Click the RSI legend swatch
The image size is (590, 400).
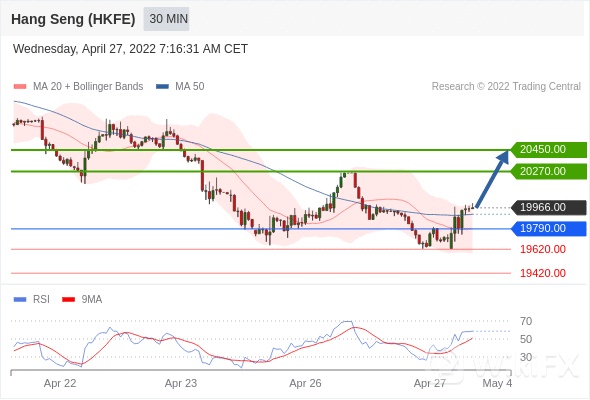pos(20,300)
